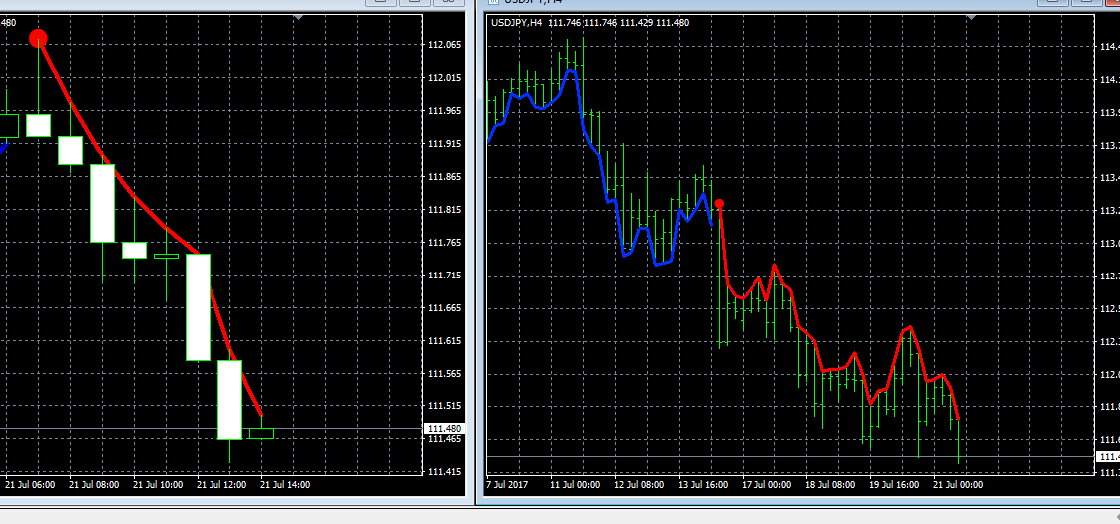
Task: Click the large red dot marker in left chart
Action: click(x=38, y=39)
